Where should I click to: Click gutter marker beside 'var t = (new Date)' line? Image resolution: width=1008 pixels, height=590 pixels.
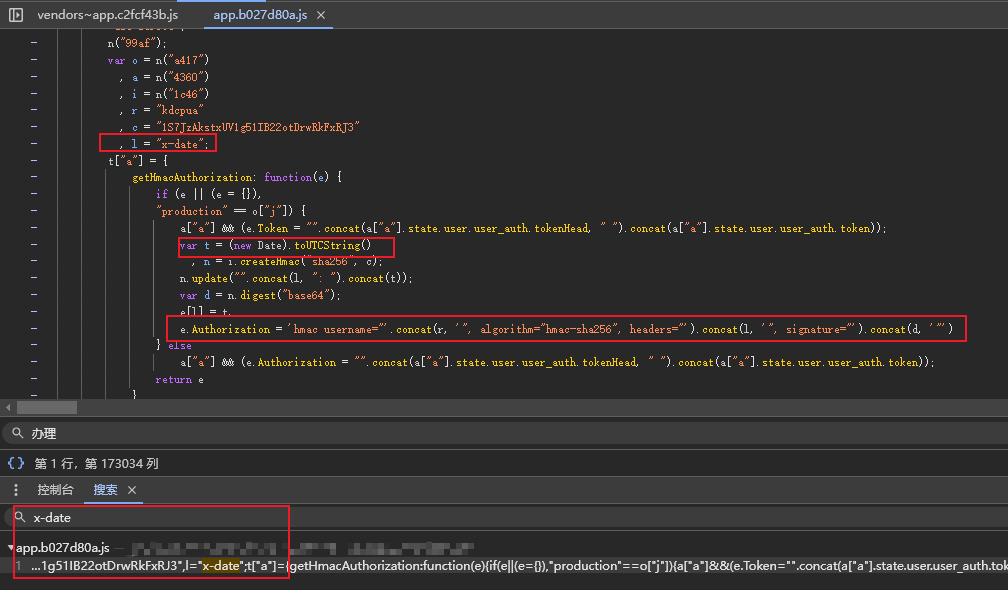[x=35, y=245]
